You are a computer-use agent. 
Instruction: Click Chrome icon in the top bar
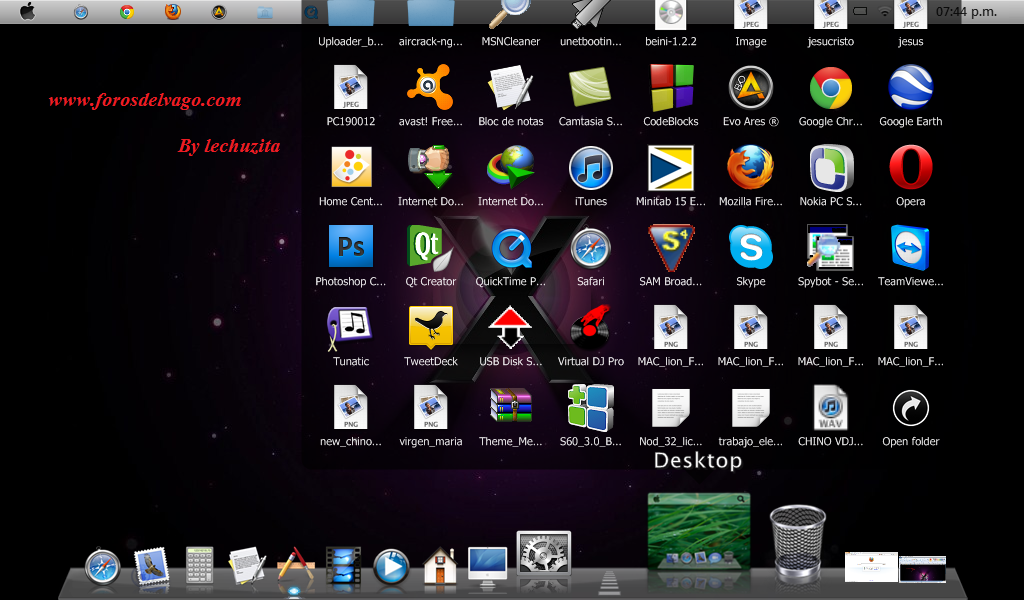[127, 12]
